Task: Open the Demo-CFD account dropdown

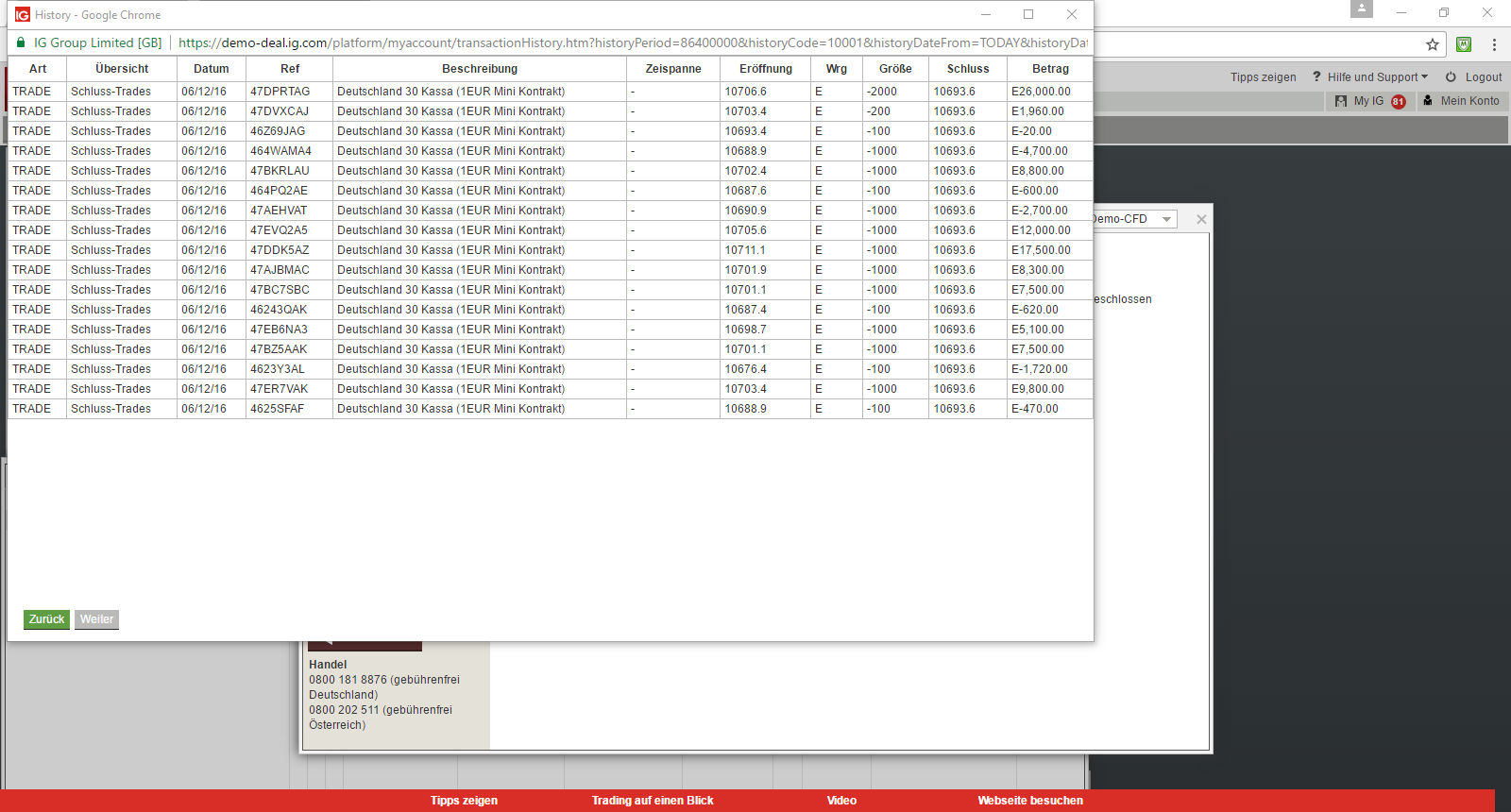Action: (x=1134, y=219)
